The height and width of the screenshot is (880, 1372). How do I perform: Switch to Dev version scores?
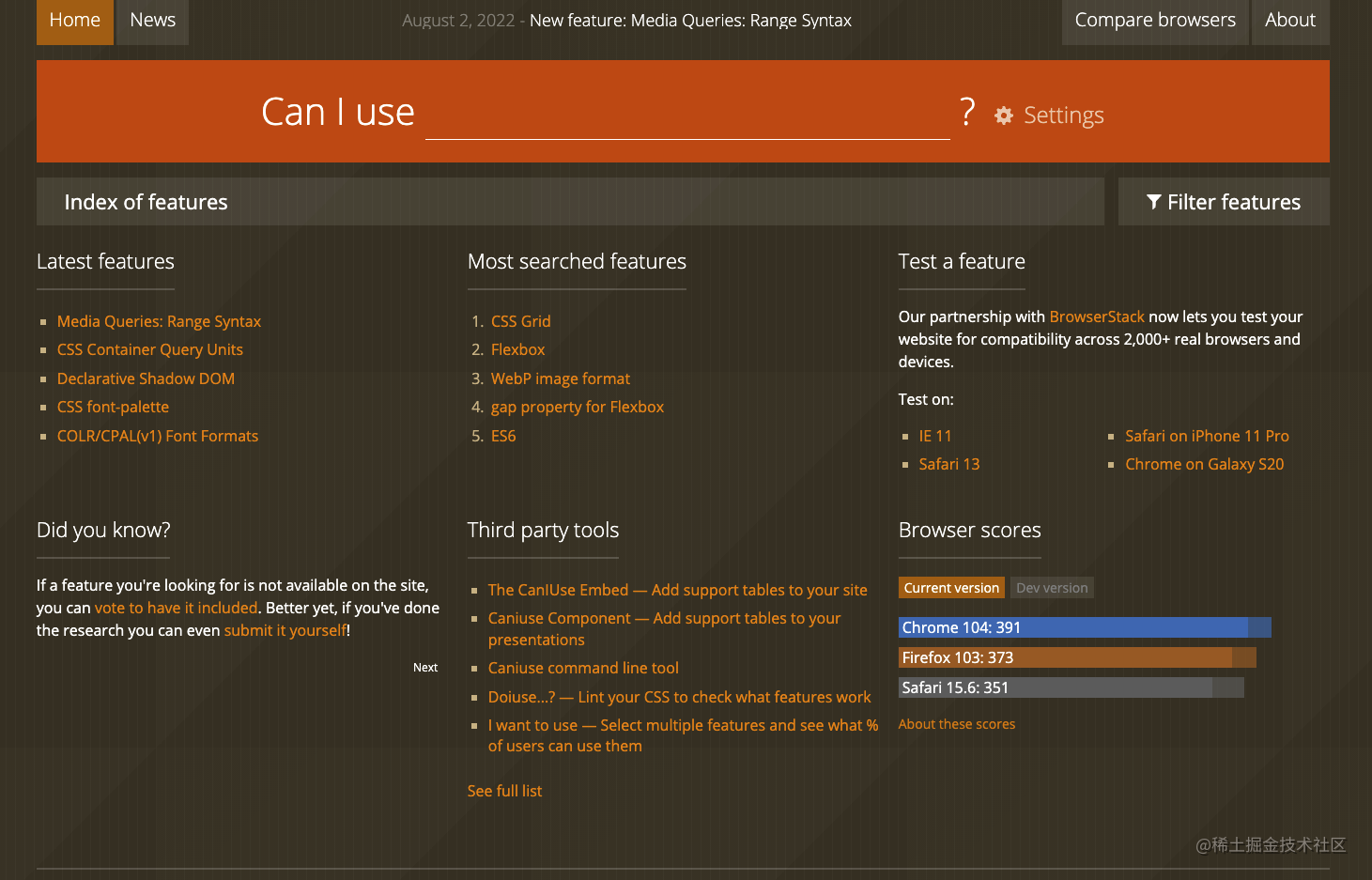tap(1052, 588)
